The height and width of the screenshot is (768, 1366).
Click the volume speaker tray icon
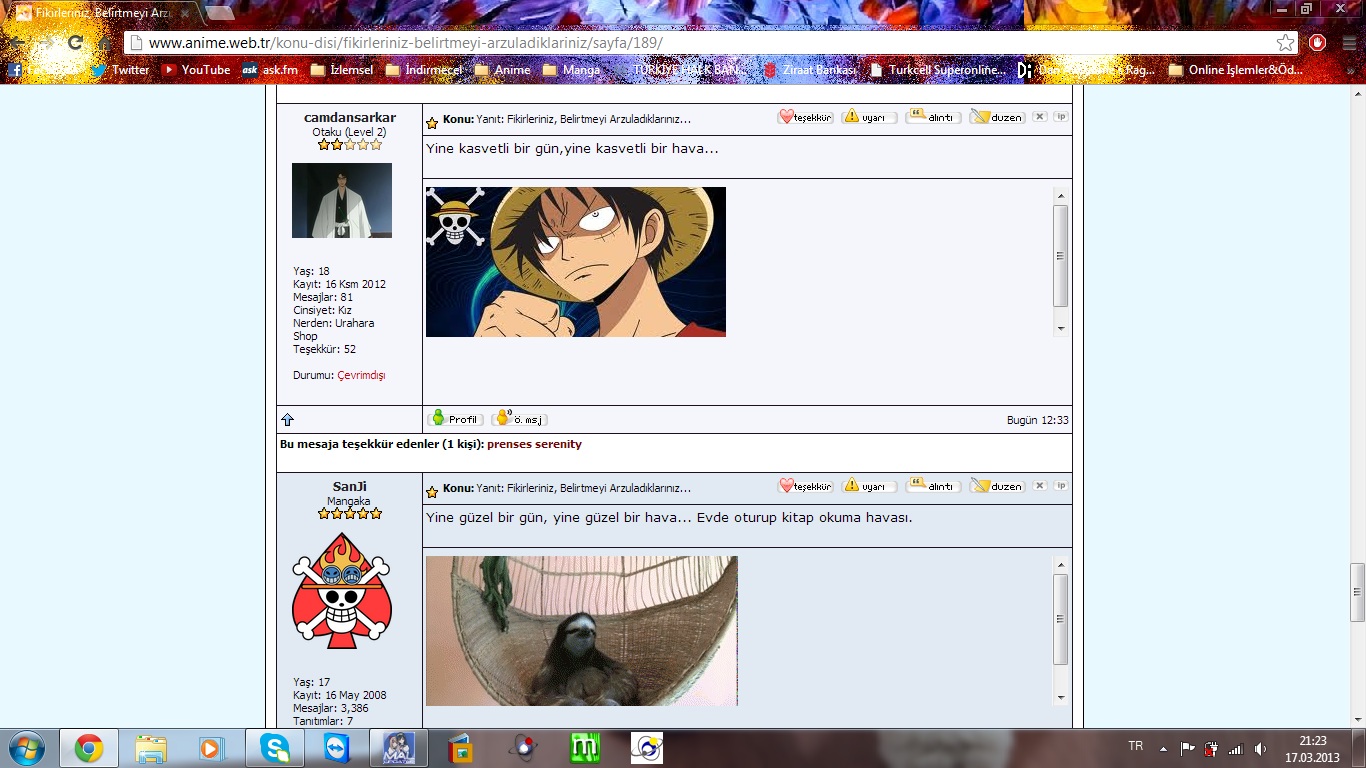pyautogui.click(x=1260, y=748)
